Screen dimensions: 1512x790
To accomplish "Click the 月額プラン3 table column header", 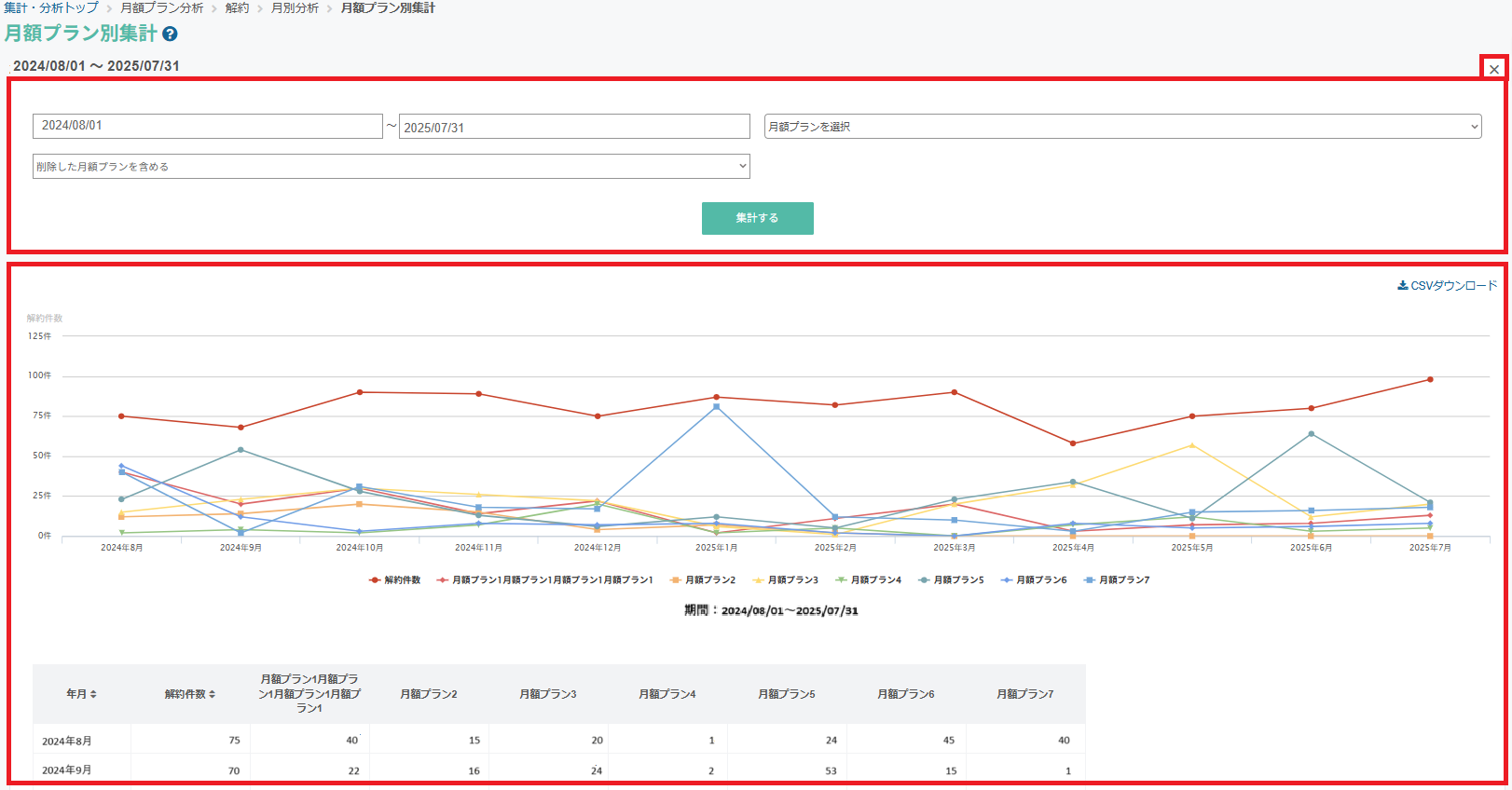I will (548, 694).
